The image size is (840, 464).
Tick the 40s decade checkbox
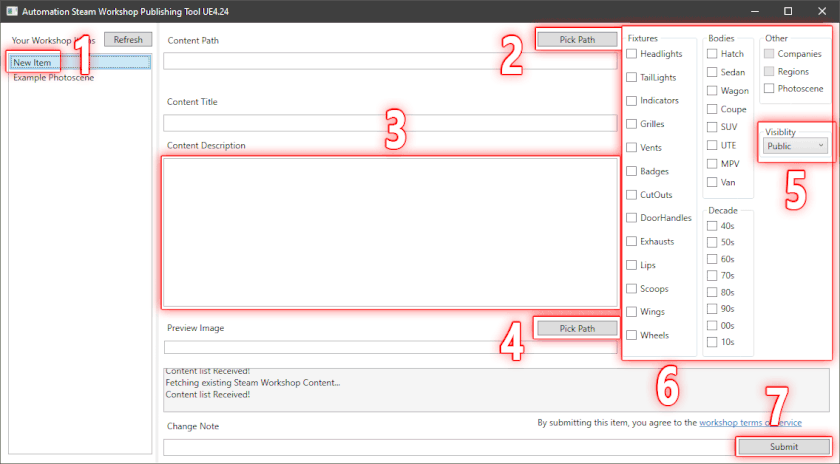point(712,226)
